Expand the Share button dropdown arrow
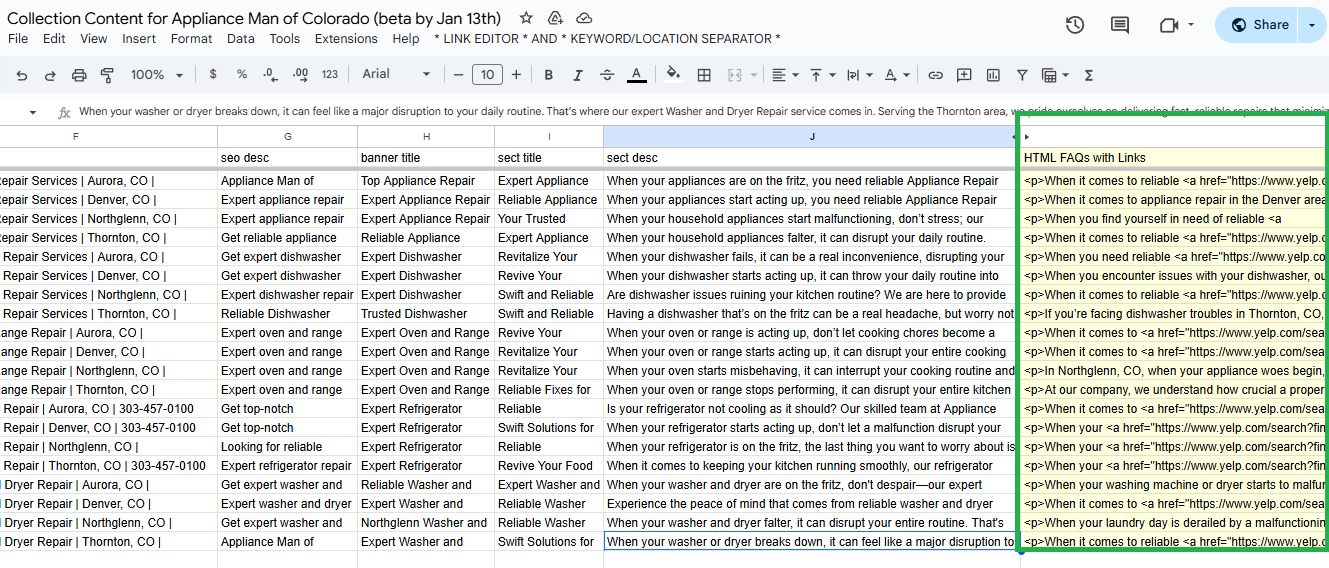1329x568 pixels. coord(1311,25)
